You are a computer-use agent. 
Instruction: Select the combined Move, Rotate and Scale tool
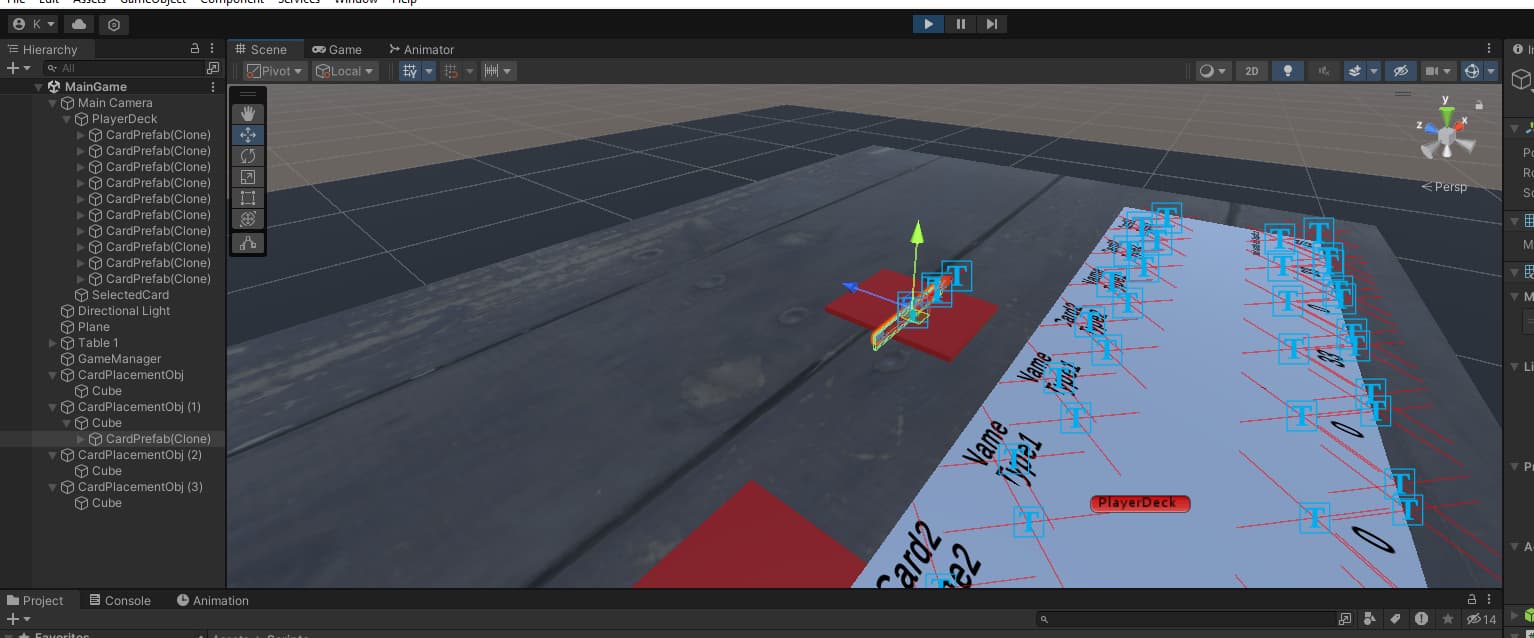(247, 219)
